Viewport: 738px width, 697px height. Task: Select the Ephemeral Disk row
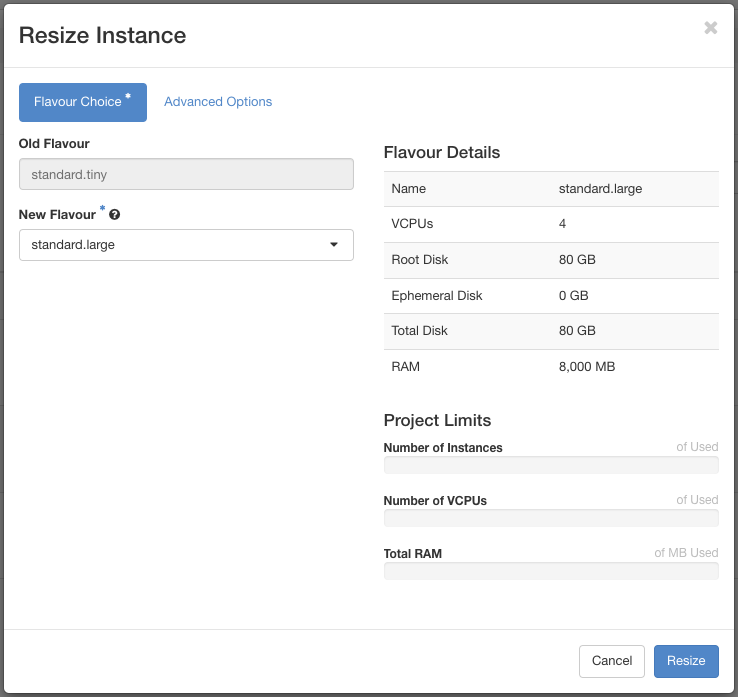point(551,296)
